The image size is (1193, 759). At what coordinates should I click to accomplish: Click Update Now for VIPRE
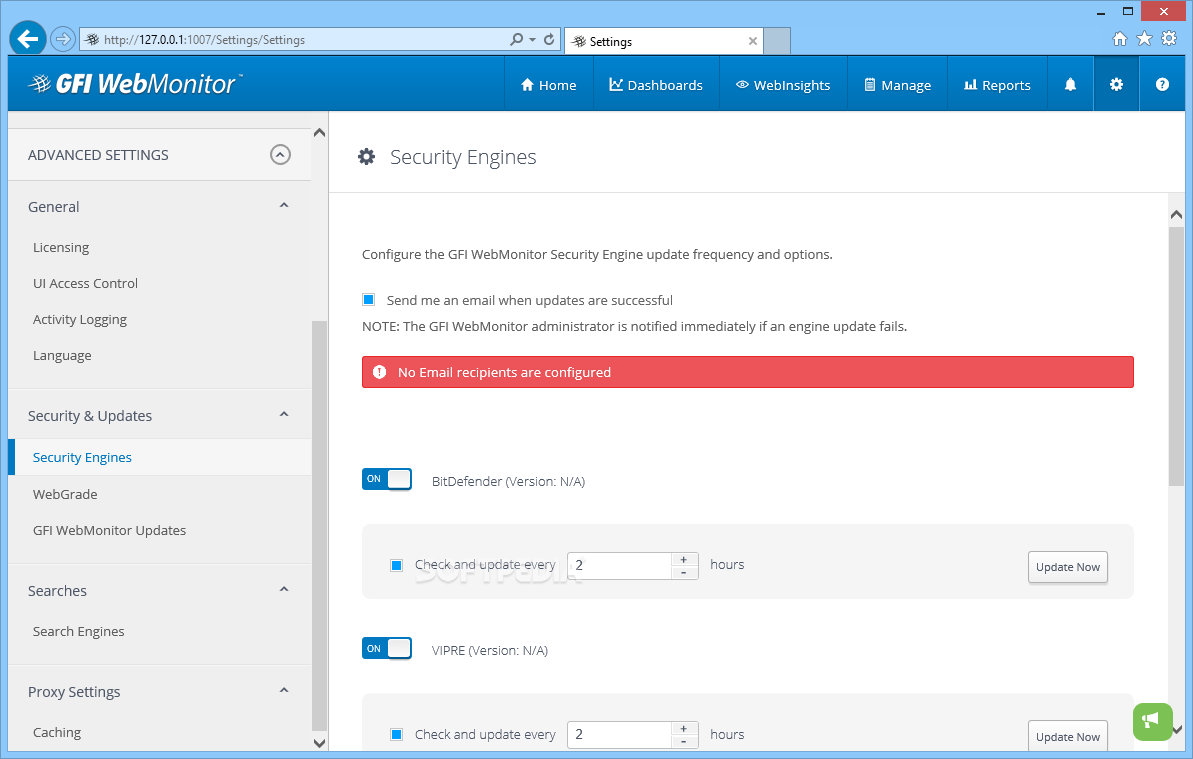(1067, 736)
